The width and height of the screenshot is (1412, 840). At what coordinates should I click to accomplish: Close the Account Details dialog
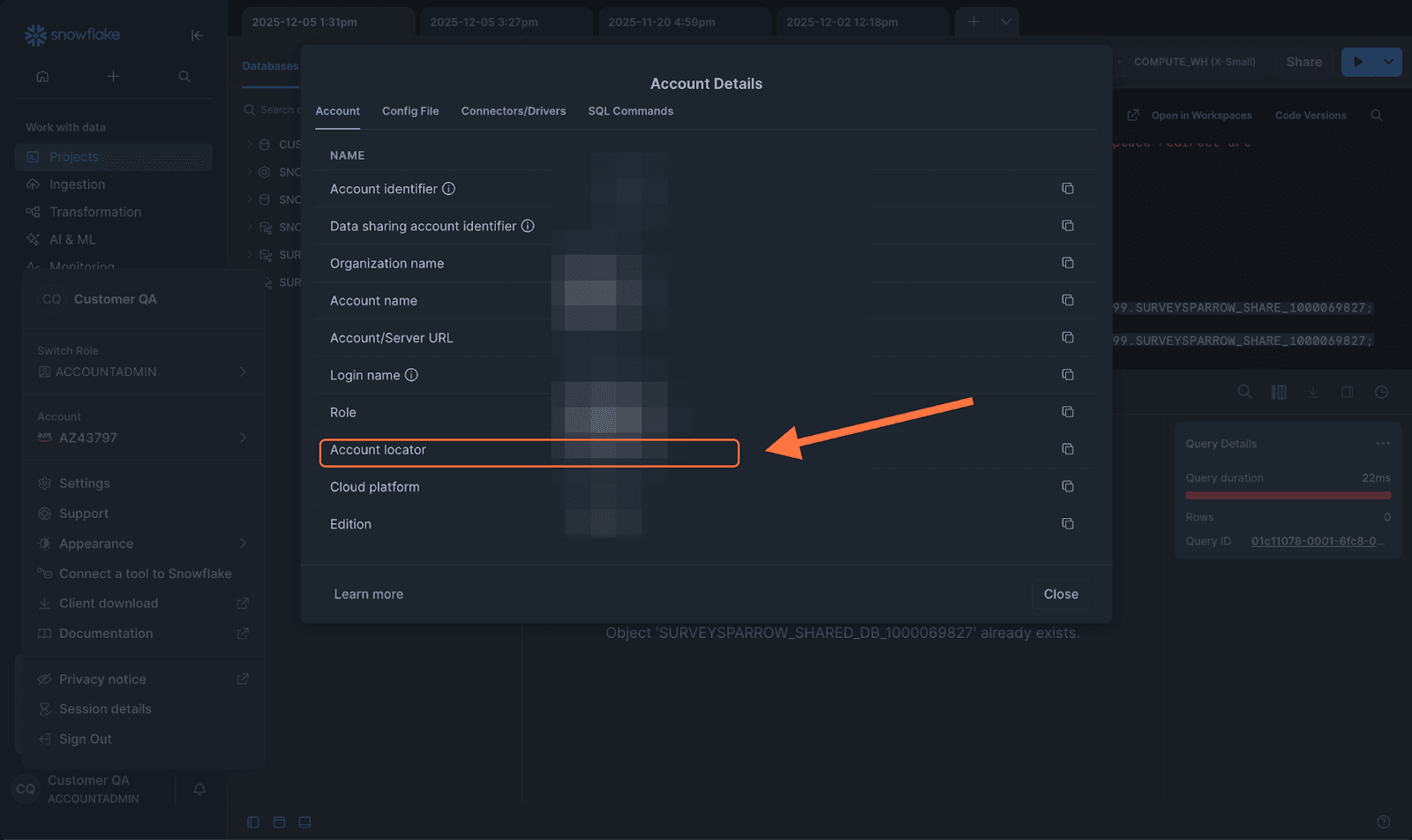(1061, 595)
